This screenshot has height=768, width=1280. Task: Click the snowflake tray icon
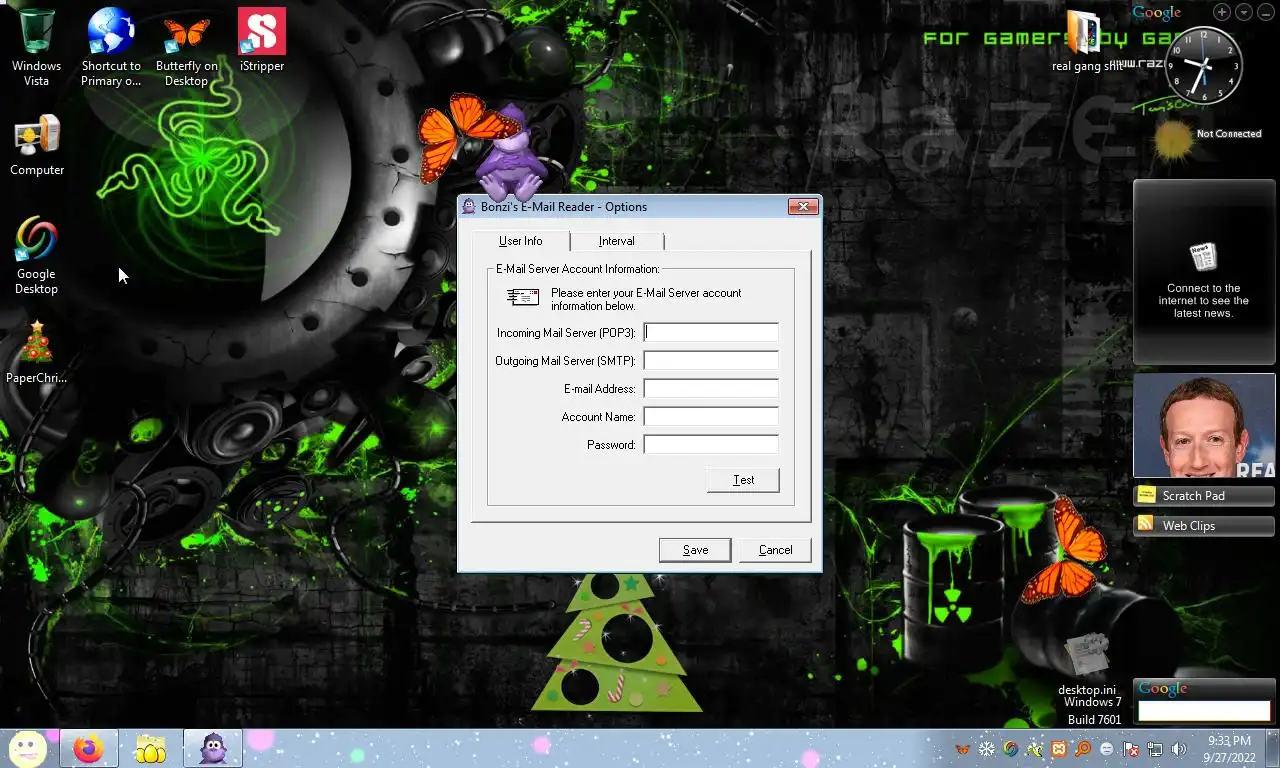986,749
